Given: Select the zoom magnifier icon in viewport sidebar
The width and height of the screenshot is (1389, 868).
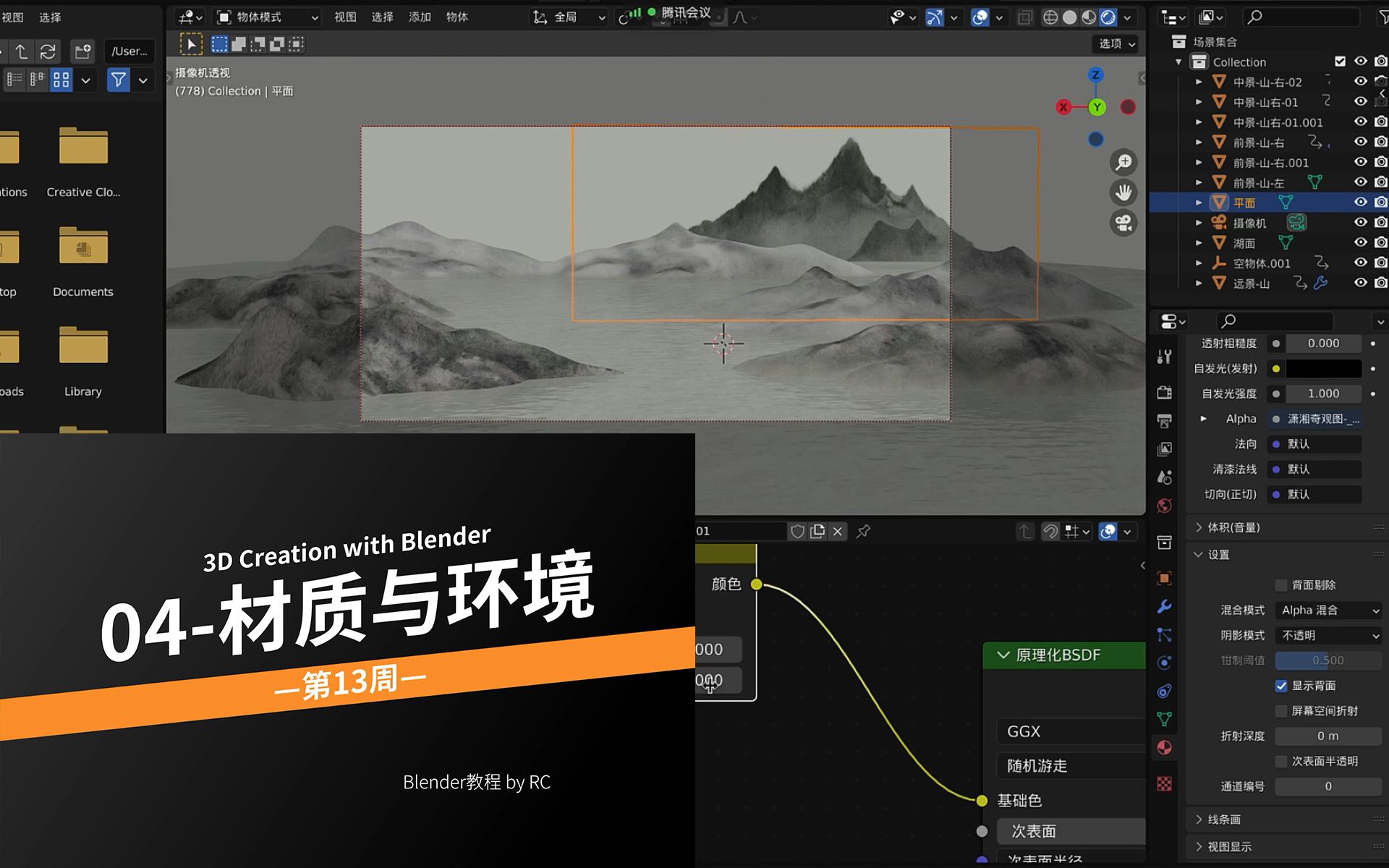Looking at the screenshot, I should click(1123, 163).
